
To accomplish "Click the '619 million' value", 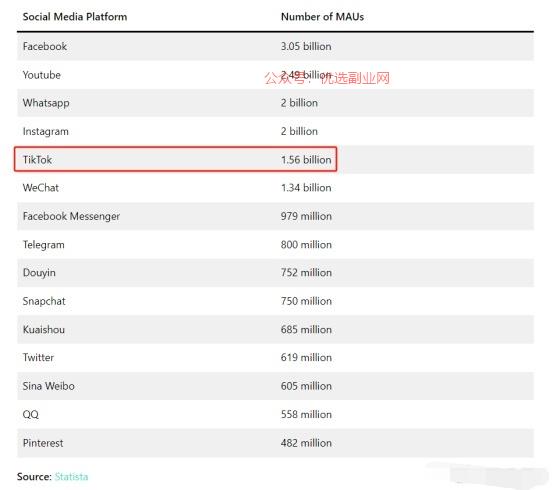I will pyautogui.click(x=306, y=358).
